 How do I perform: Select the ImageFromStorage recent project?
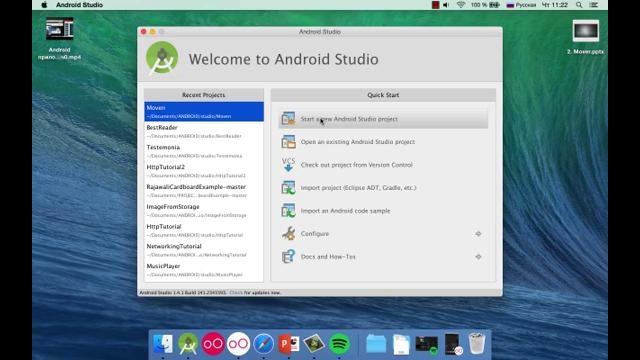click(204, 211)
